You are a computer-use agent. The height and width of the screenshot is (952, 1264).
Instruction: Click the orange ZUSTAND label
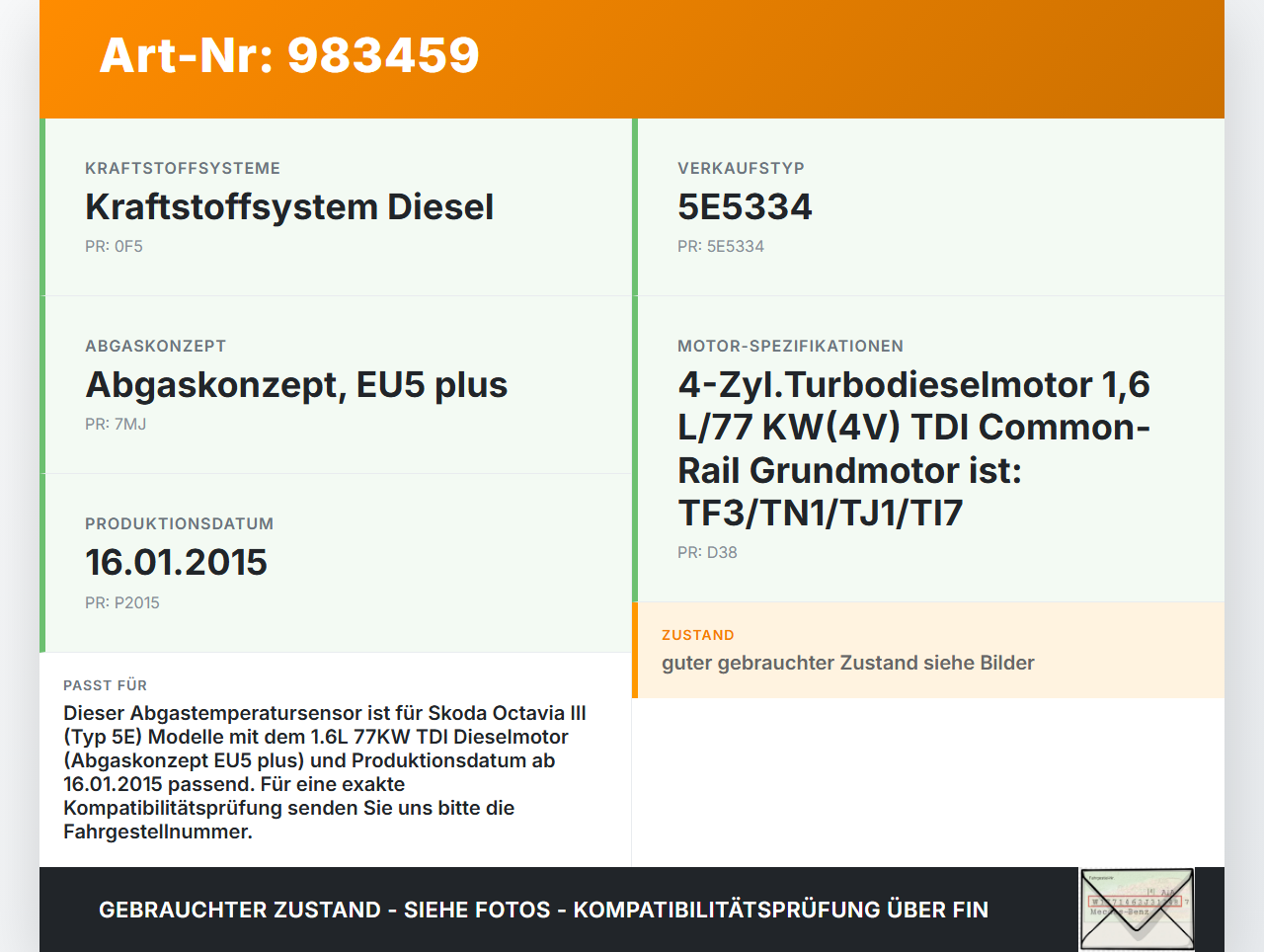697,635
